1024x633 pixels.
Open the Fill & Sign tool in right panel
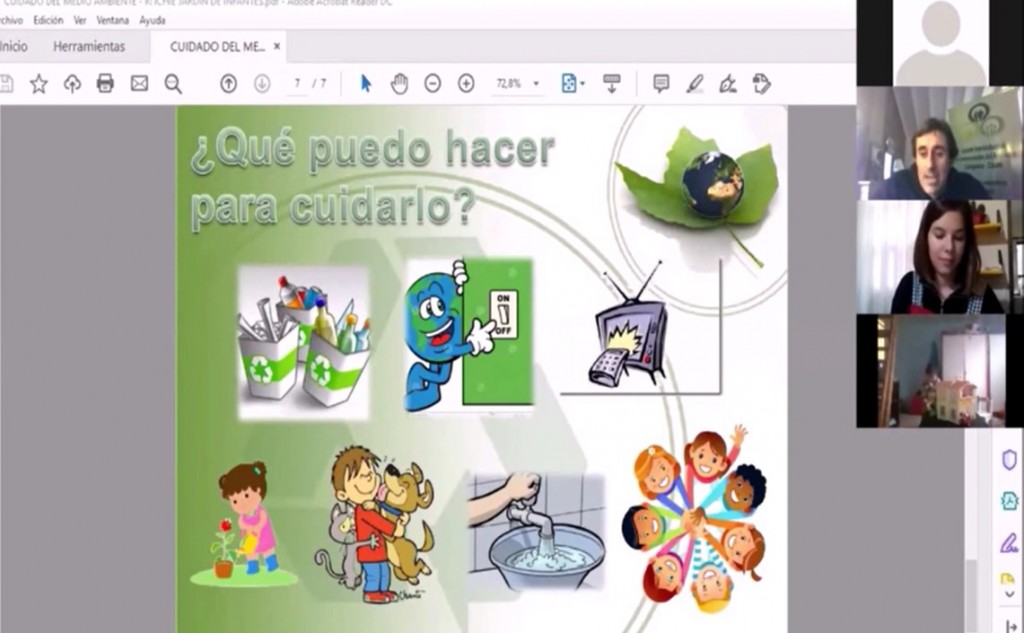click(x=1009, y=543)
